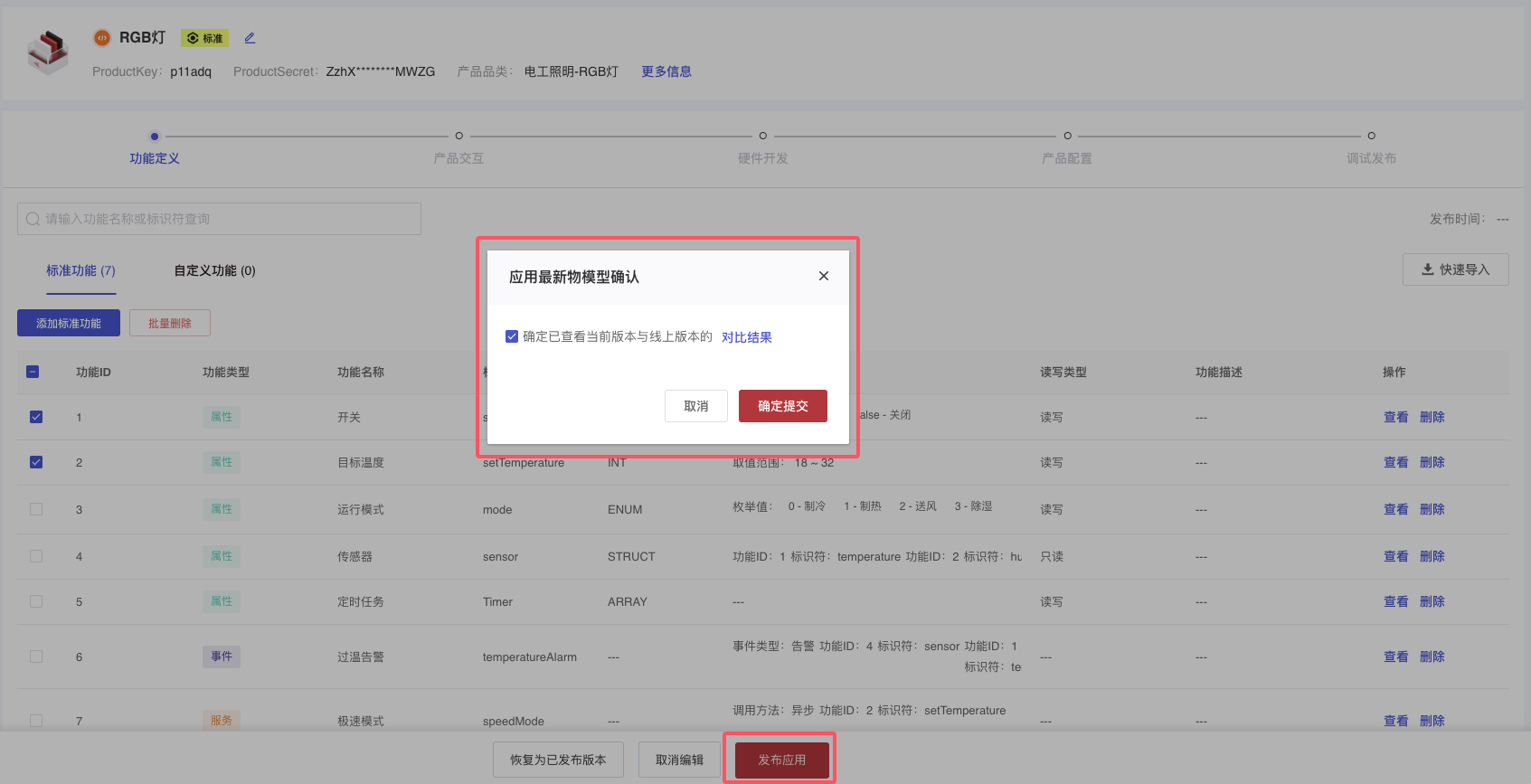Go to the 产品交互 step
The width and height of the screenshot is (1531, 784).
(x=458, y=158)
